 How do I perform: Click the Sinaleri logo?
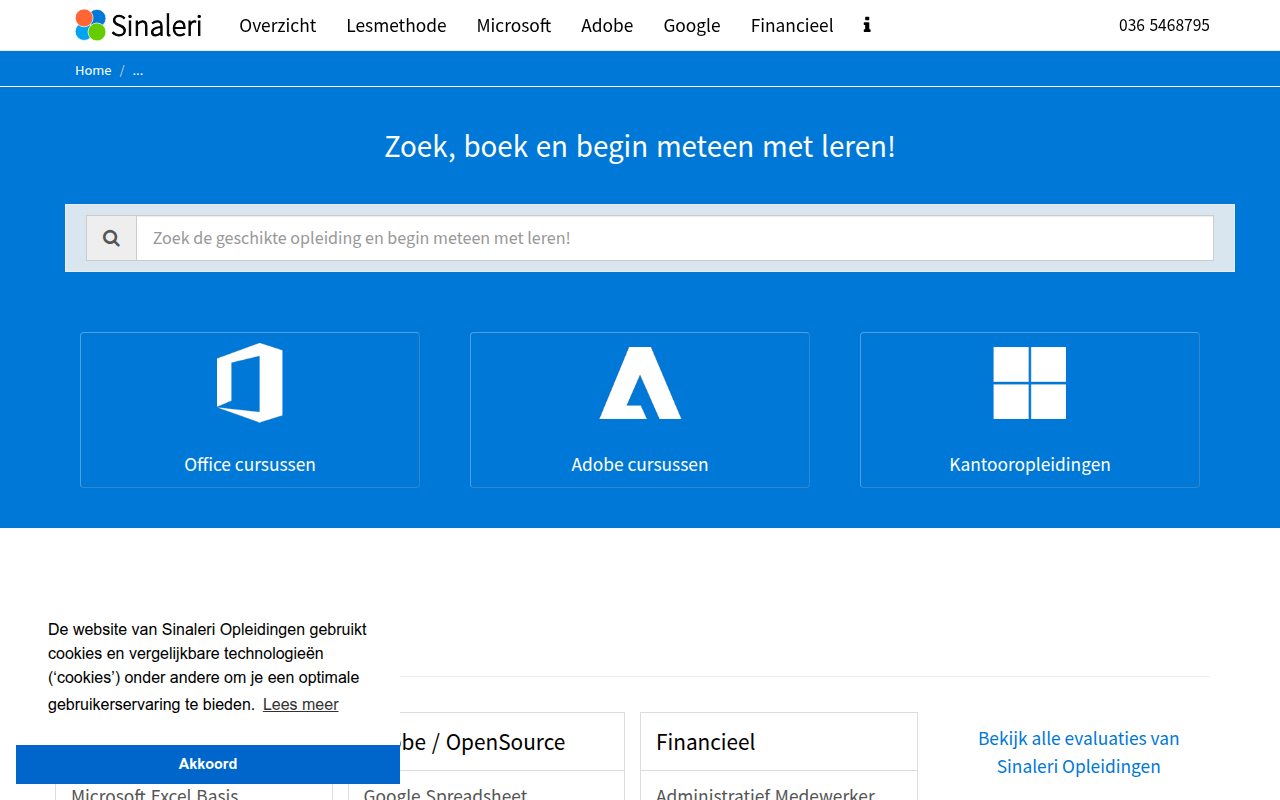[138, 25]
